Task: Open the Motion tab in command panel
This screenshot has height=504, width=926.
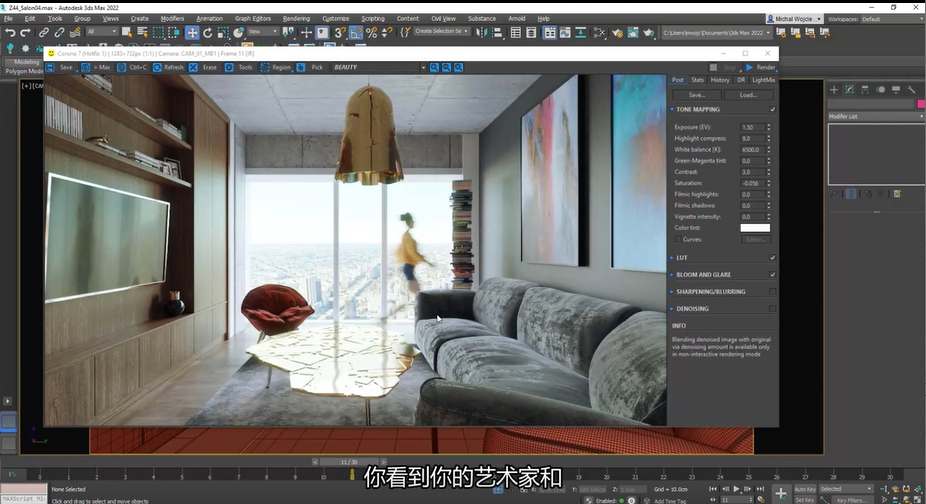Action: coord(881,89)
